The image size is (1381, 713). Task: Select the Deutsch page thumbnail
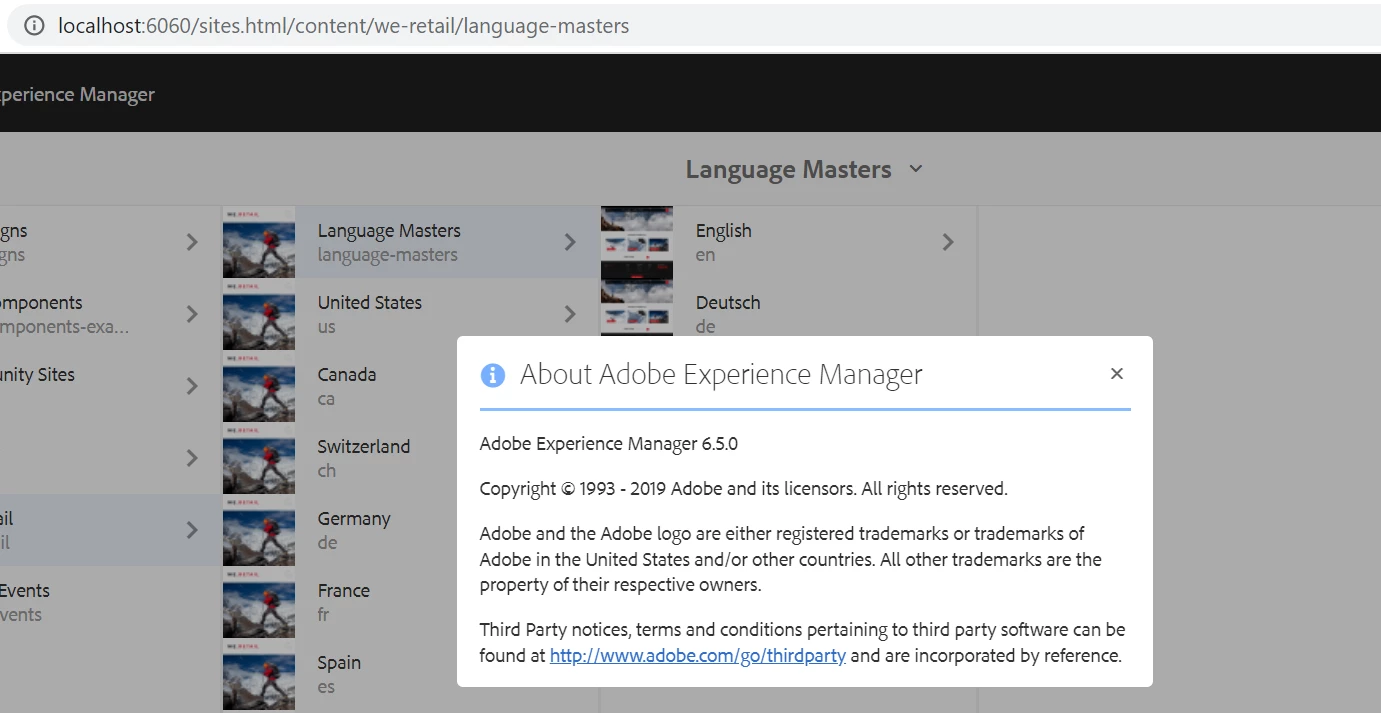[x=637, y=308]
